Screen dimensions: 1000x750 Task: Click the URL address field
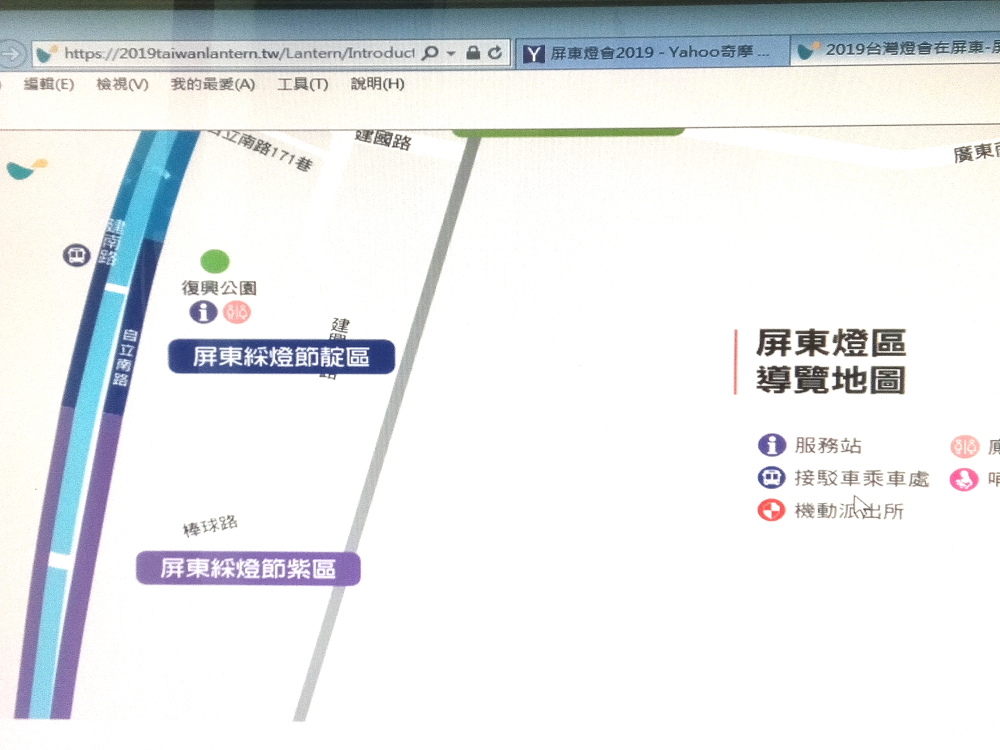click(x=239, y=53)
